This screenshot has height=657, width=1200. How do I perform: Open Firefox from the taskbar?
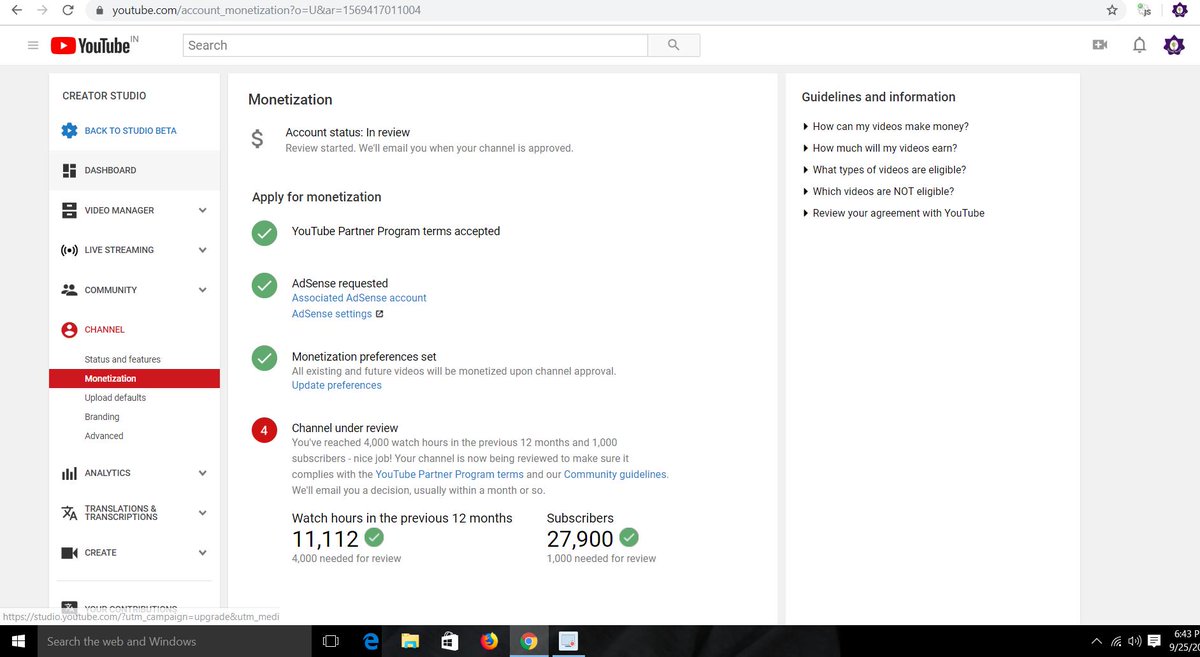pyautogui.click(x=489, y=641)
